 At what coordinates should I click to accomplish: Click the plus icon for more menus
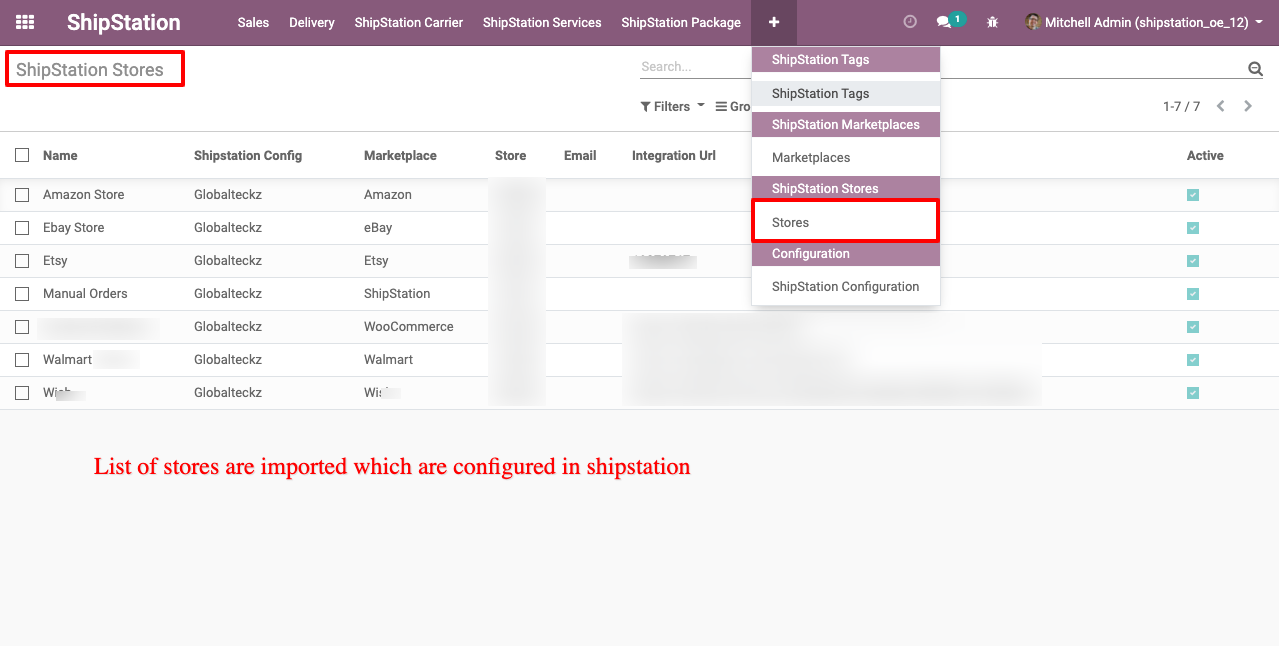[x=774, y=22]
